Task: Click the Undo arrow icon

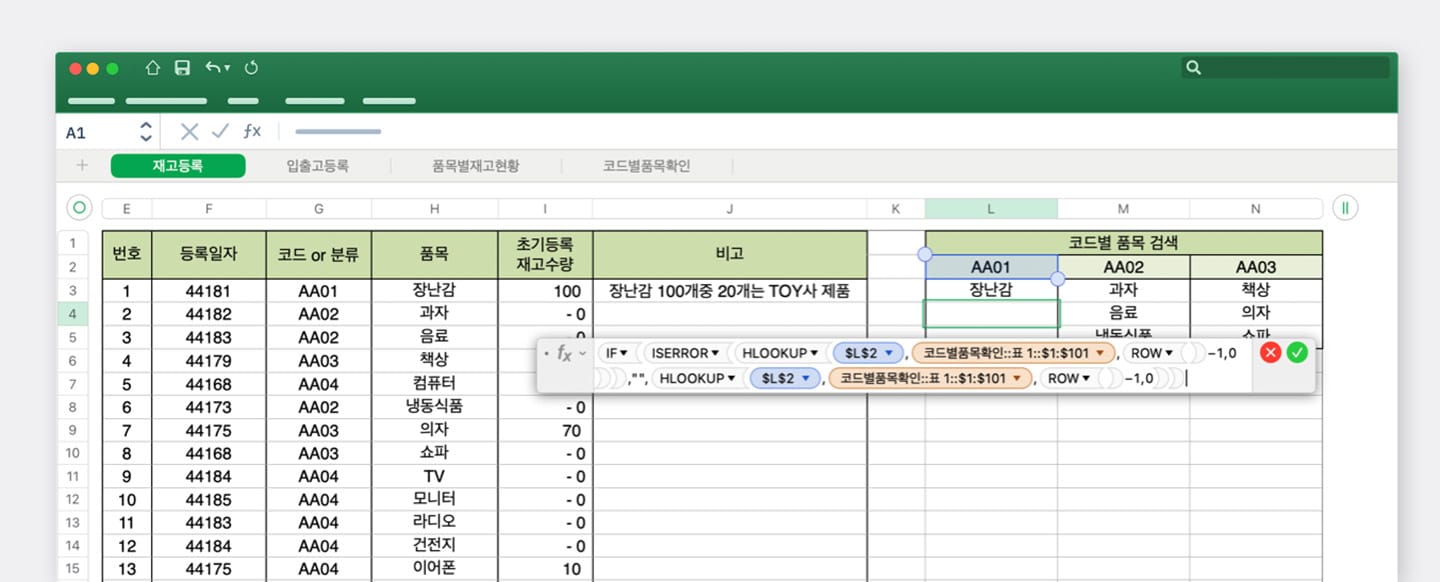Action: [x=212, y=68]
